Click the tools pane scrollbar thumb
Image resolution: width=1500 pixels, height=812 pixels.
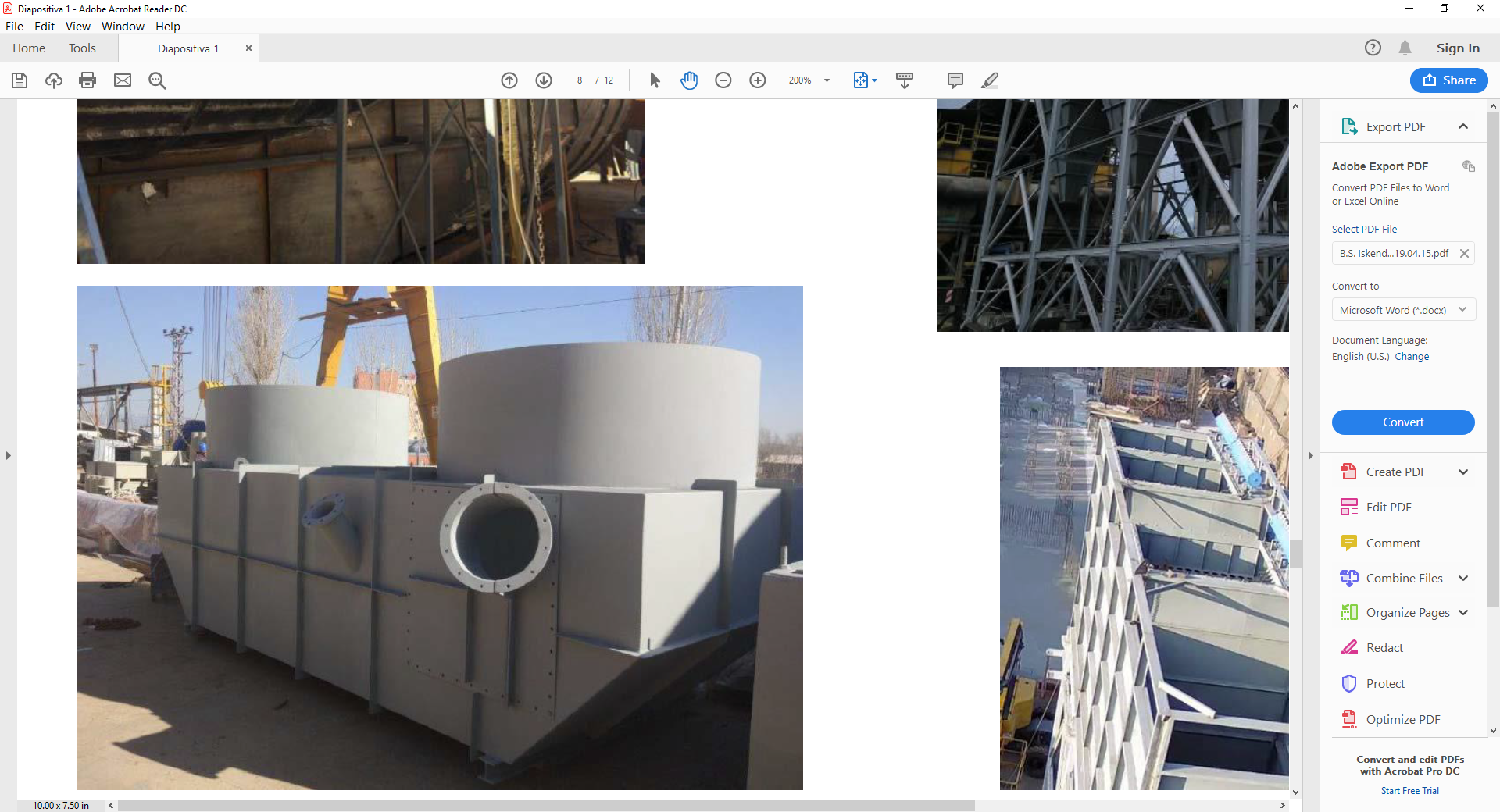tap(1493, 359)
